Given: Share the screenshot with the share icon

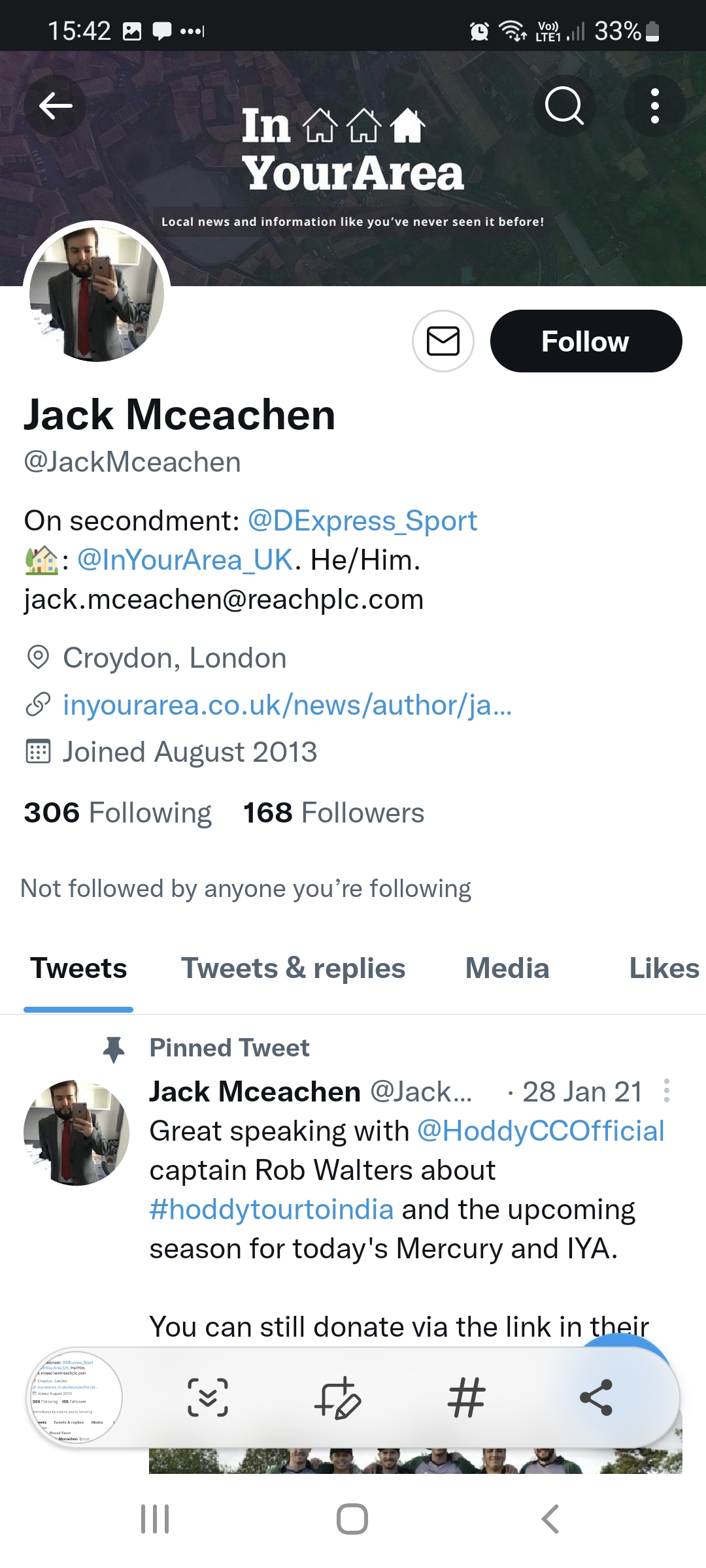Looking at the screenshot, I should [596, 1397].
